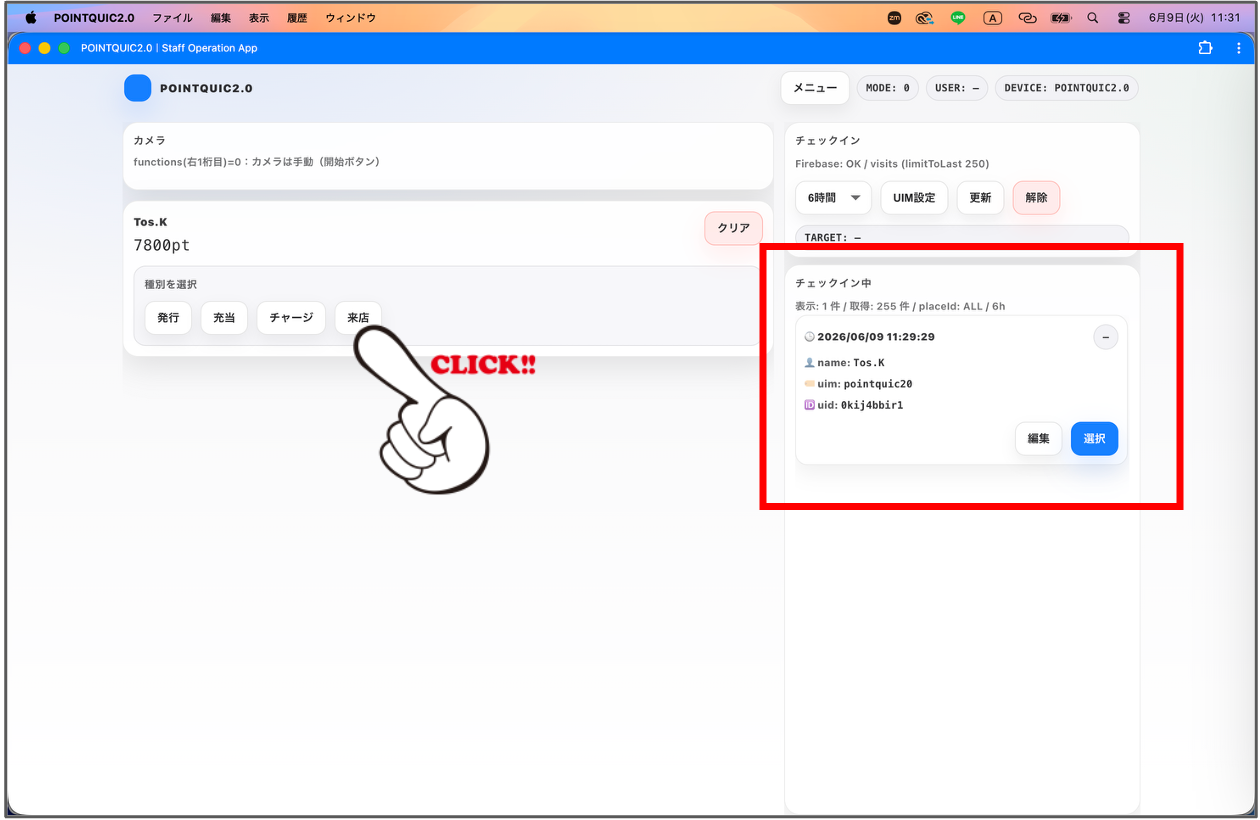Screen dimensions: 1260x820
Task: Open the 6時間 time range dropdown
Action: [x=833, y=198]
